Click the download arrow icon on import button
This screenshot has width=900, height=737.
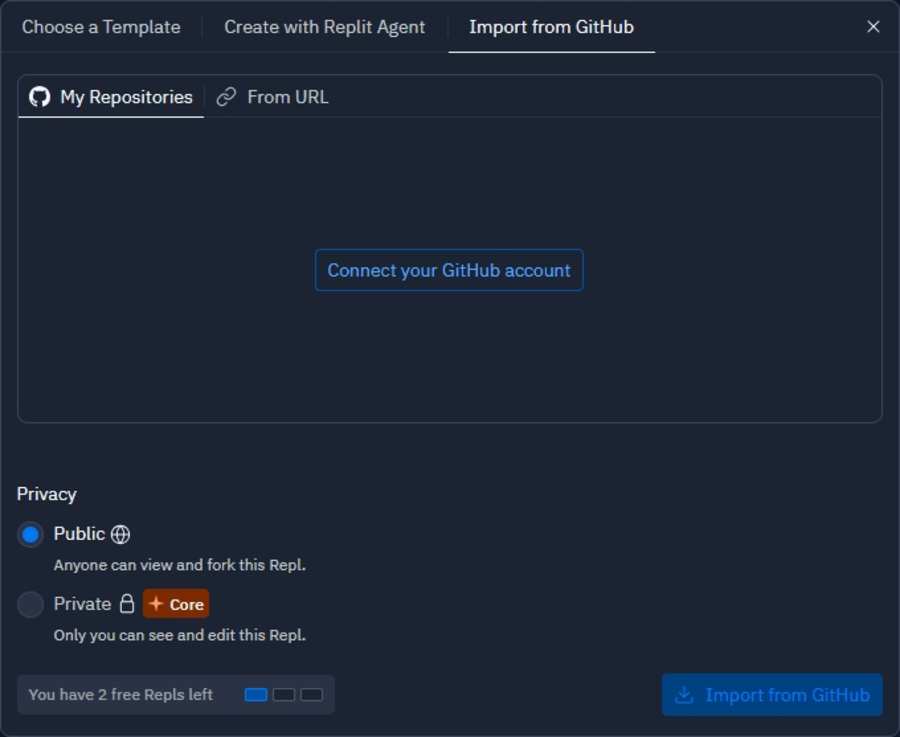click(684, 695)
